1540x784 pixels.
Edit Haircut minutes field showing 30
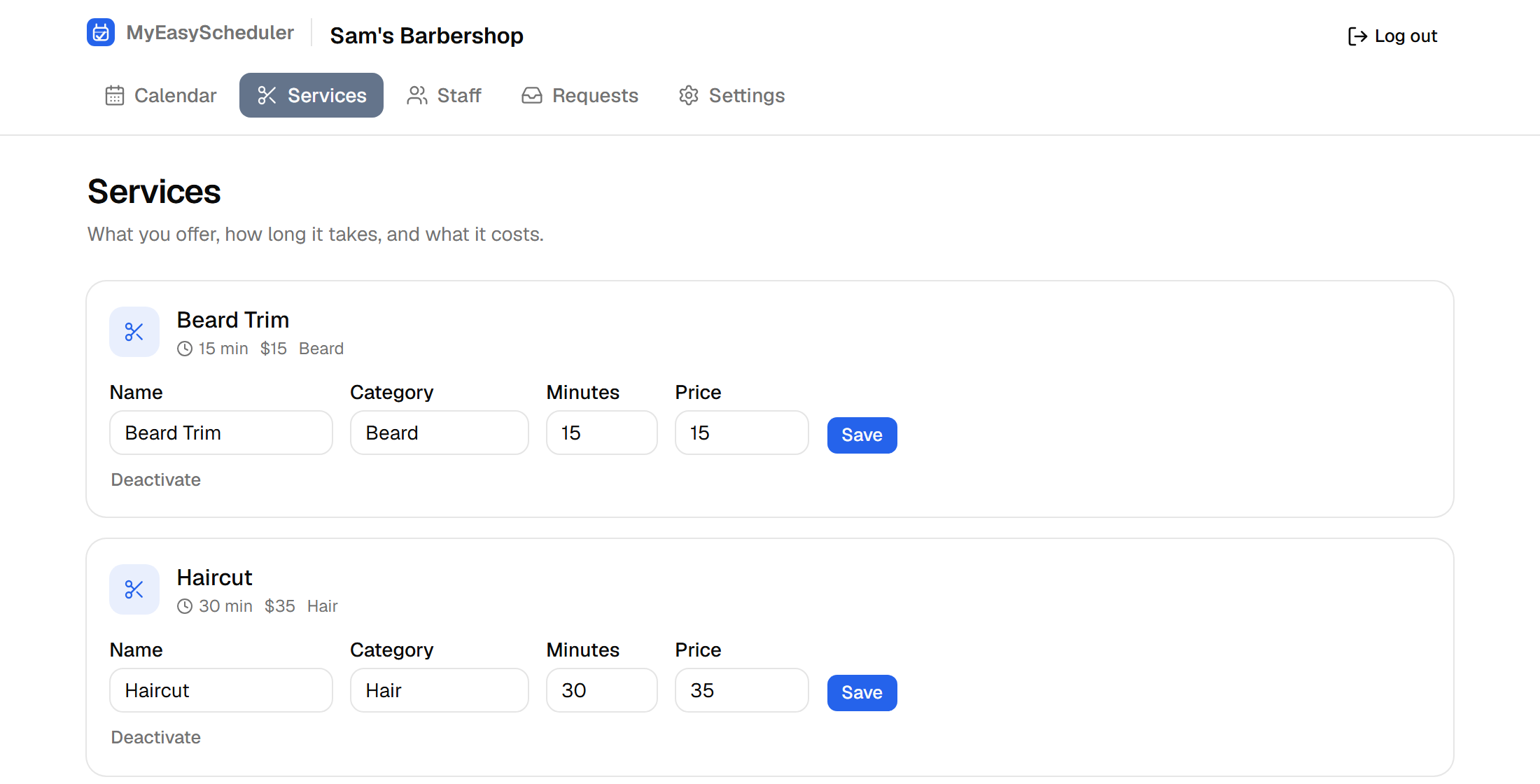click(602, 690)
